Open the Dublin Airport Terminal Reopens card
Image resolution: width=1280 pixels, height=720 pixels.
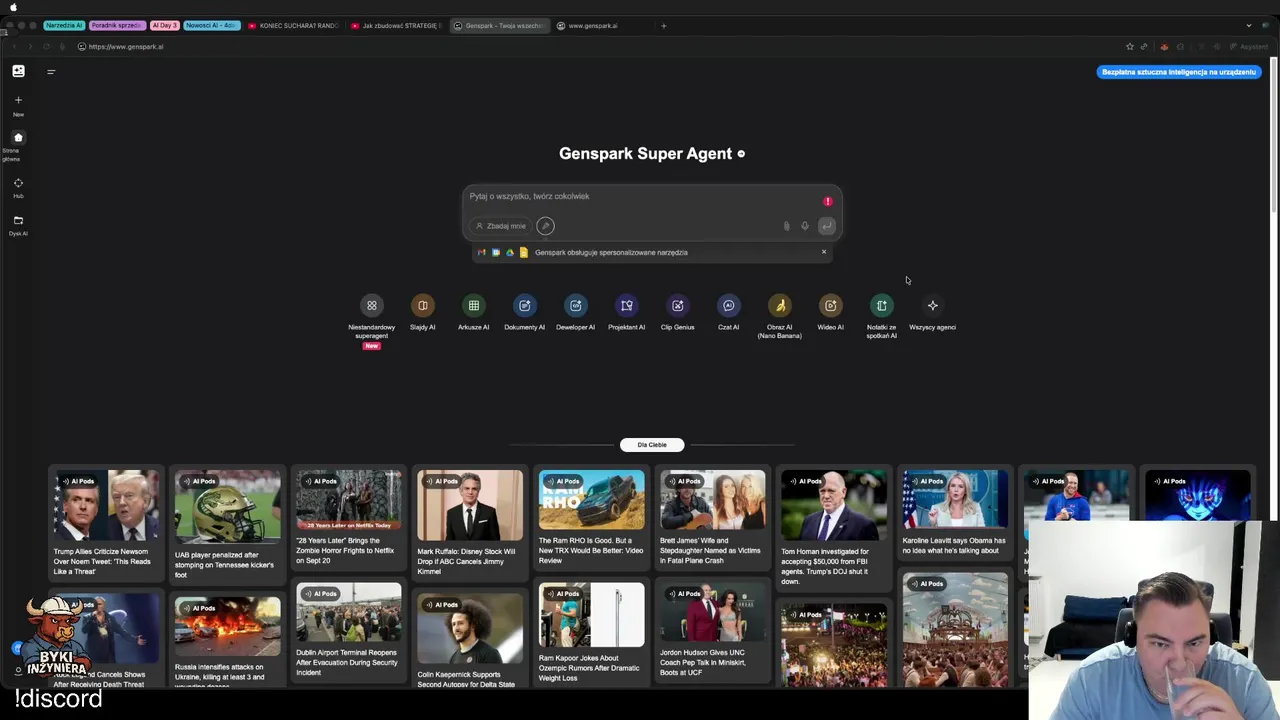click(348, 632)
